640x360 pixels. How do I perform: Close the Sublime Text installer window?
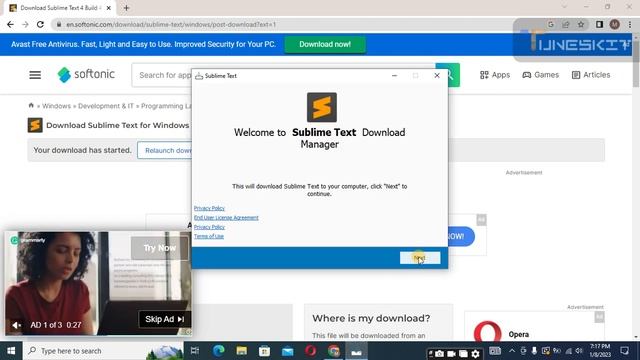[x=437, y=76]
